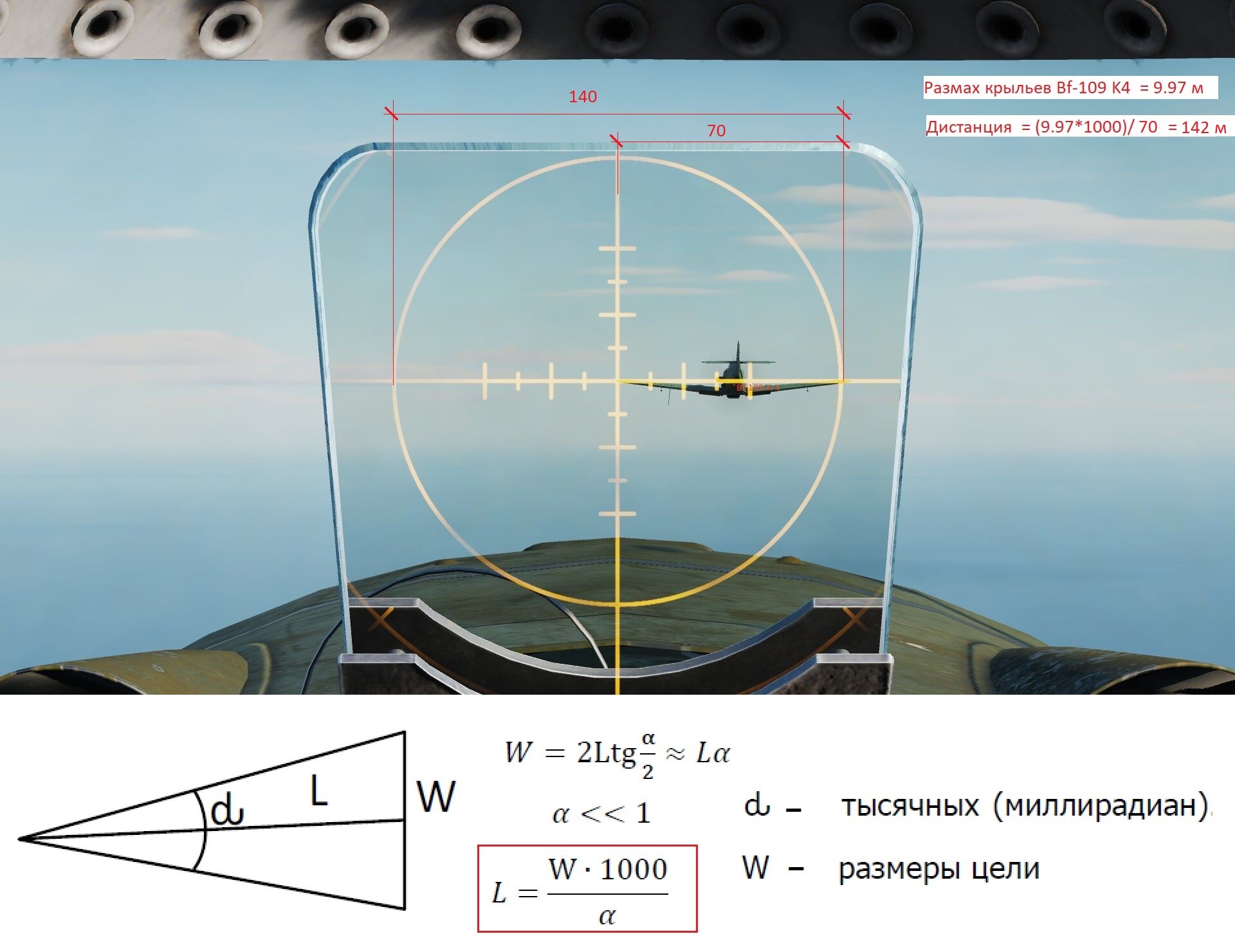
Task: Click the center crosshair of the gunsight reticle
Action: point(617,381)
